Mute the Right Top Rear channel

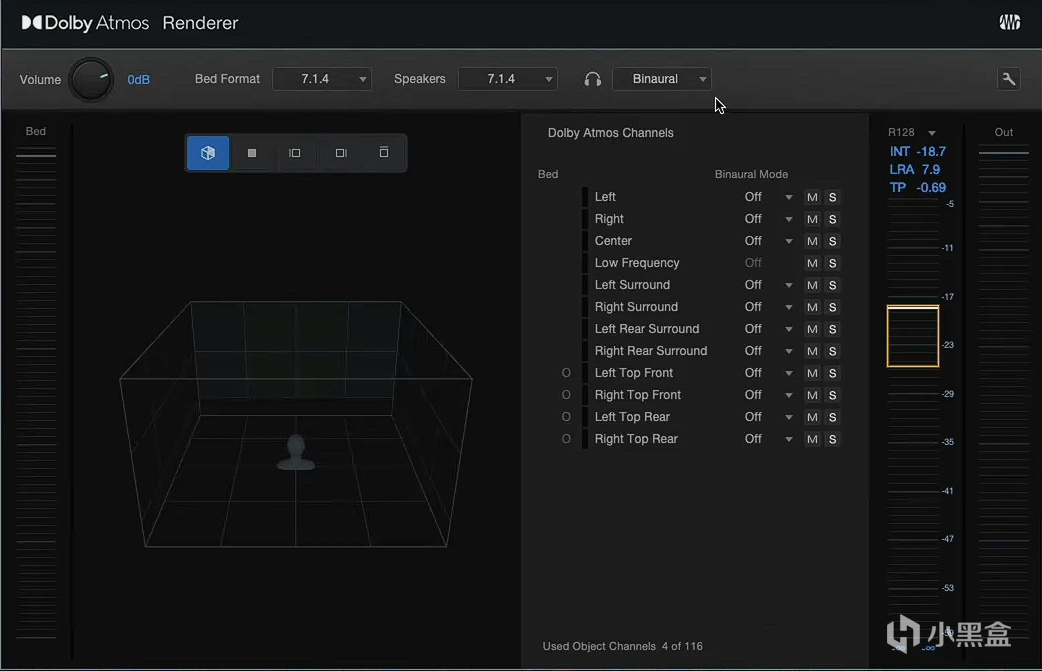coord(812,439)
